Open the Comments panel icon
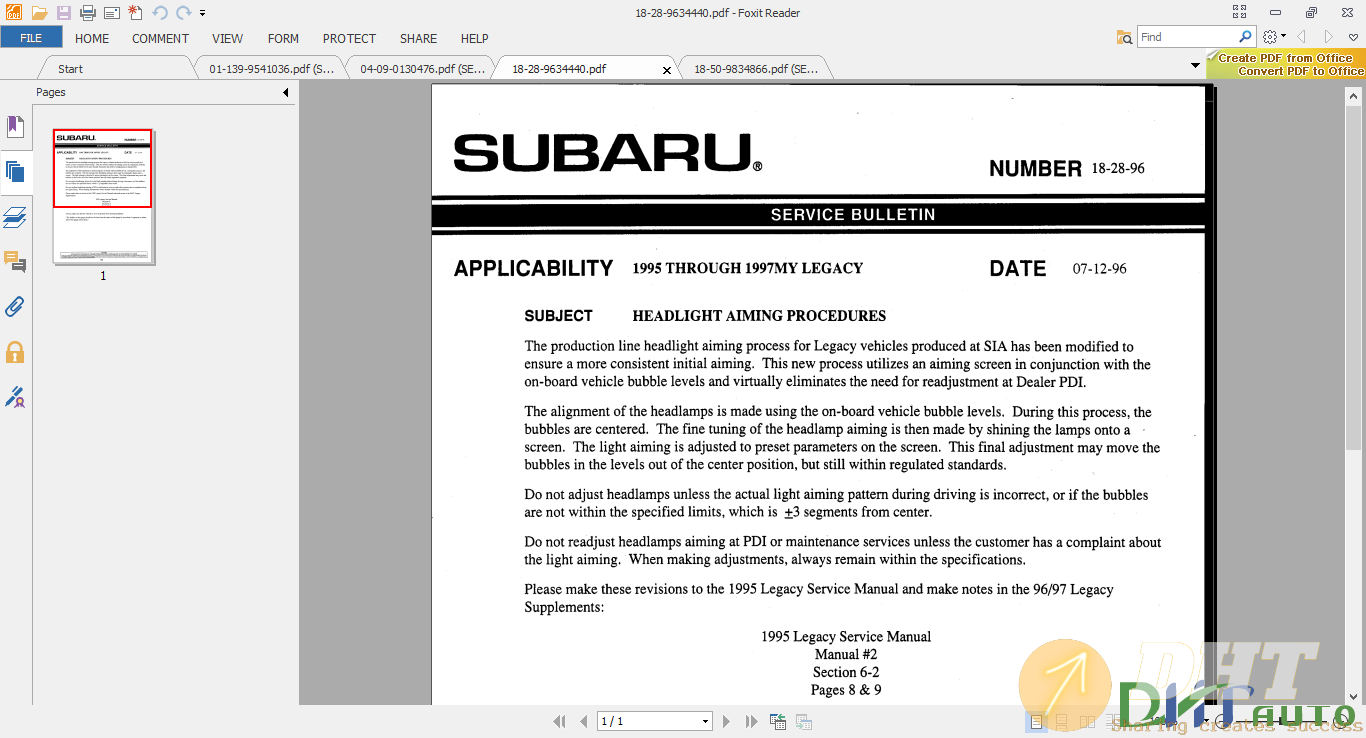The height and width of the screenshot is (738, 1366). click(x=14, y=262)
